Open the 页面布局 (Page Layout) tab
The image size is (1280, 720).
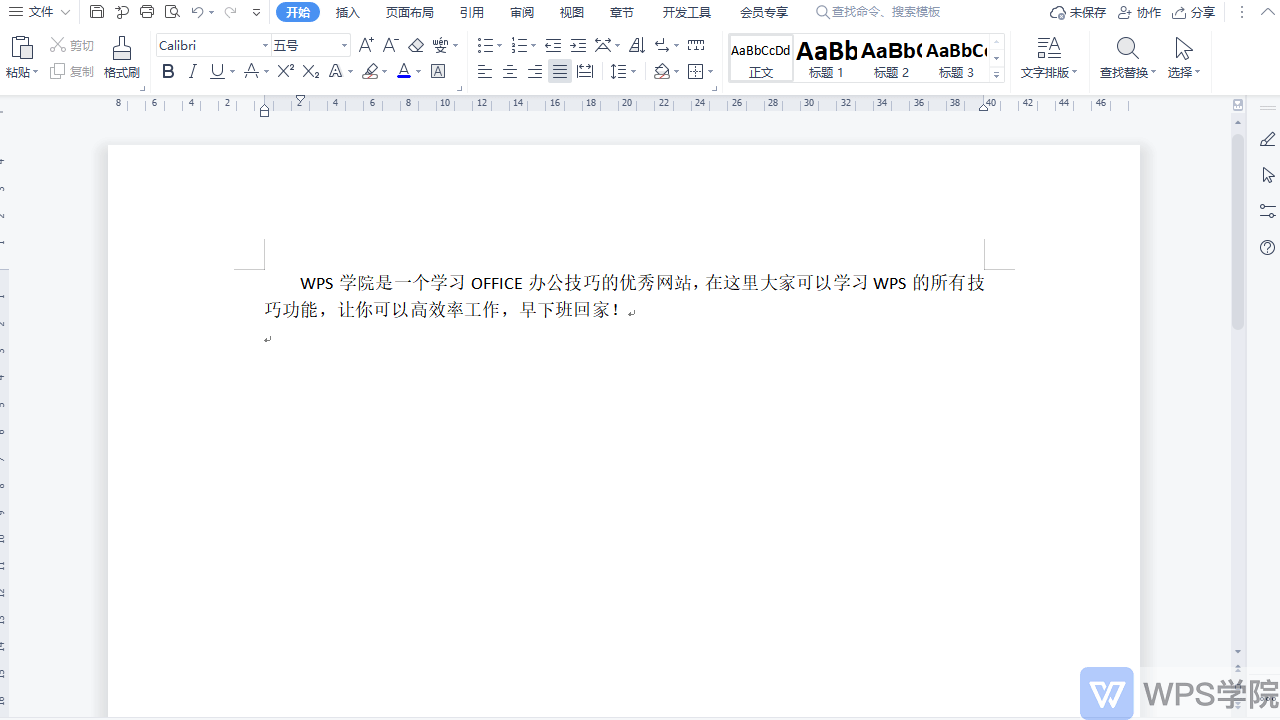tap(409, 12)
